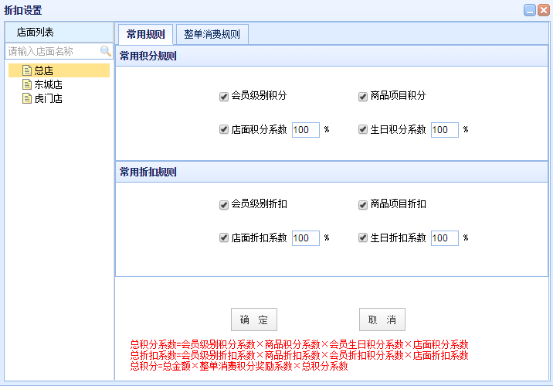Select 总店 in the store list
The image size is (554, 386).
pyautogui.click(x=59, y=71)
